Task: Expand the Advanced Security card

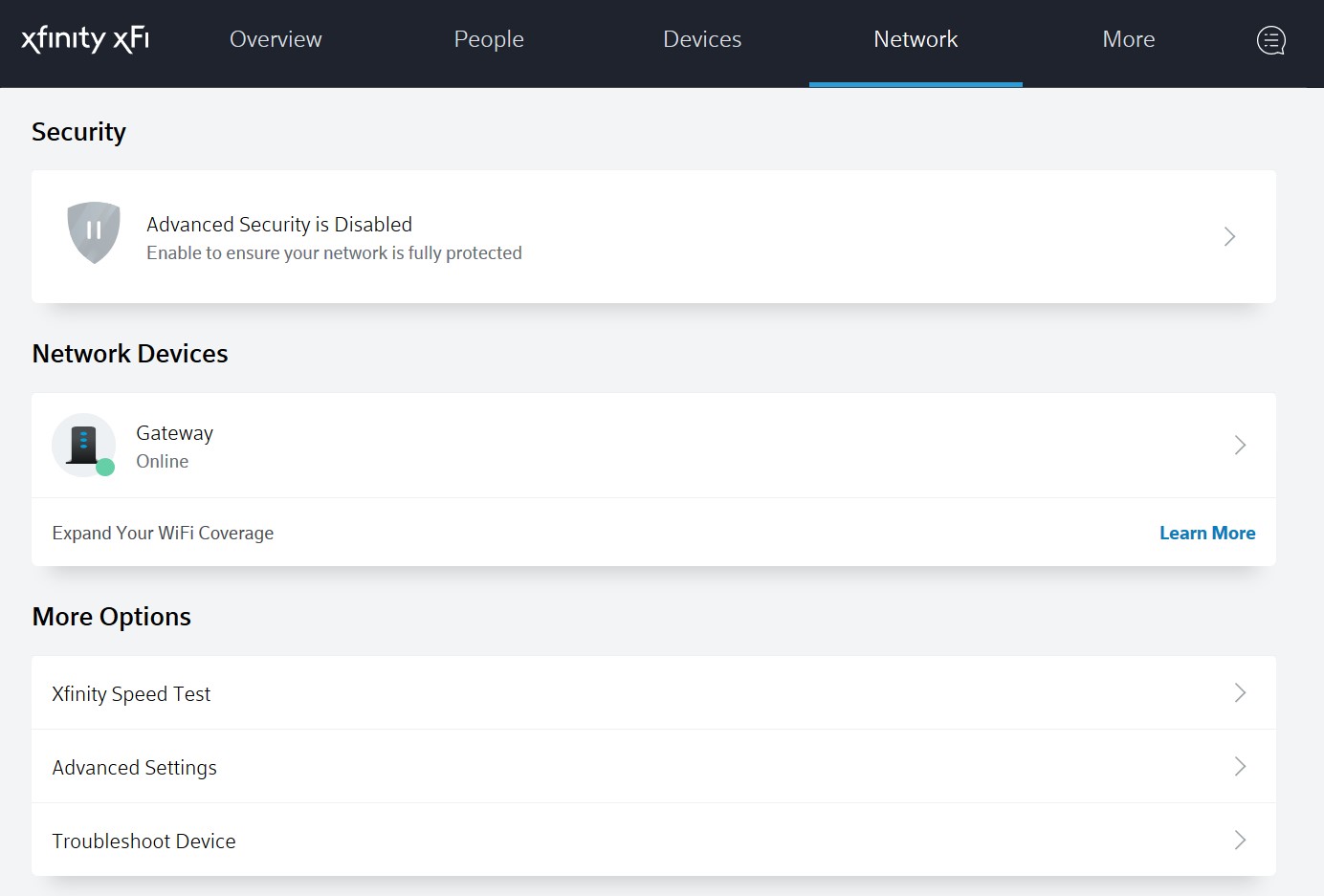Action: pyautogui.click(x=1229, y=236)
